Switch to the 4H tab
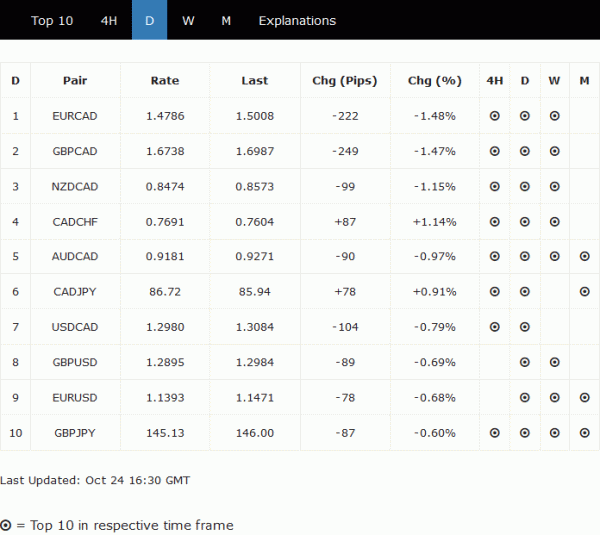 (x=109, y=20)
